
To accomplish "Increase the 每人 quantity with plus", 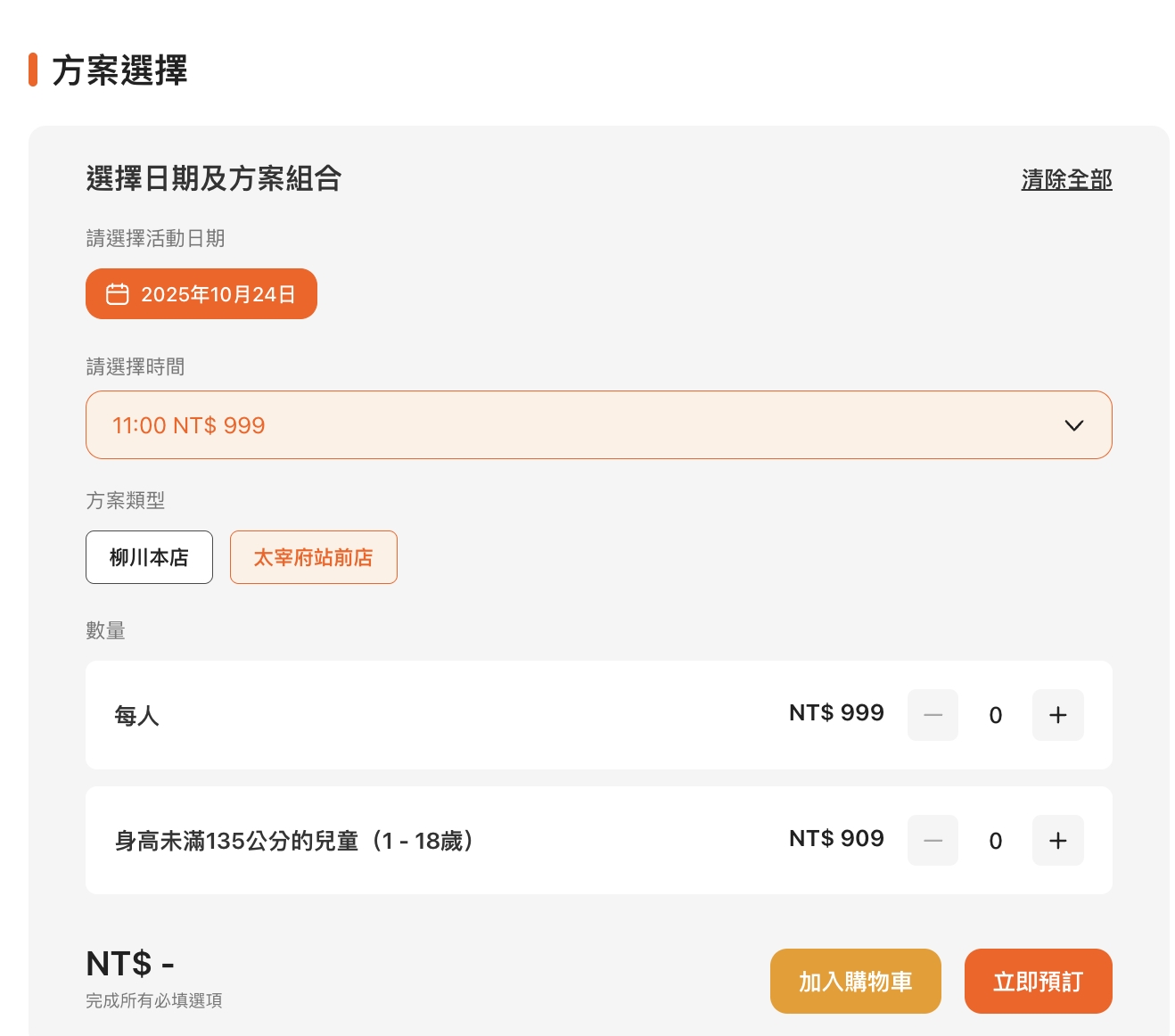I will pyautogui.click(x=1057, y=715).
